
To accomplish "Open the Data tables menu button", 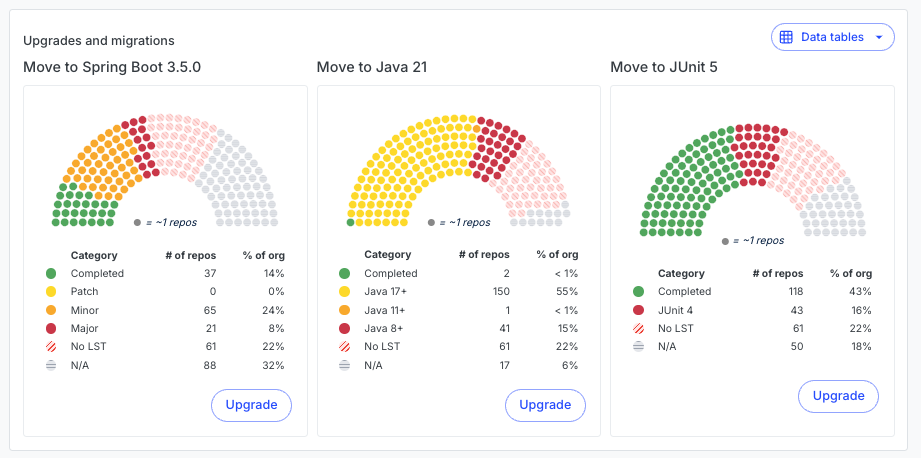I will click(832, 37).
